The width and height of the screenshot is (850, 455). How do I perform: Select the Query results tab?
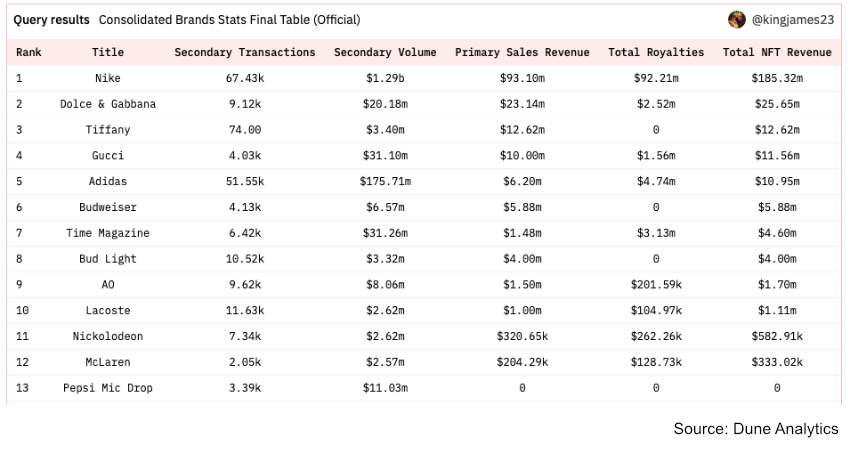[51, 20]
